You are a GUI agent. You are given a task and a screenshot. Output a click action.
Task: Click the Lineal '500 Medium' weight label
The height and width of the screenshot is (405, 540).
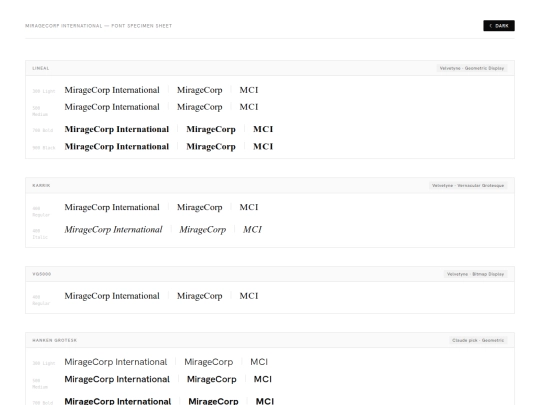pos(40,111)
